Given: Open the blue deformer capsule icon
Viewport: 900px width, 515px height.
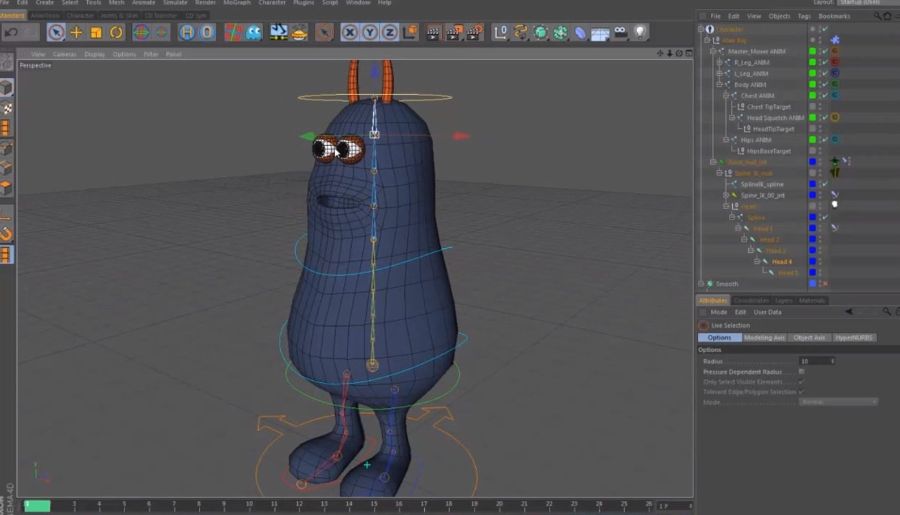Looking at the screenshot, I should (x=580, y=32).
